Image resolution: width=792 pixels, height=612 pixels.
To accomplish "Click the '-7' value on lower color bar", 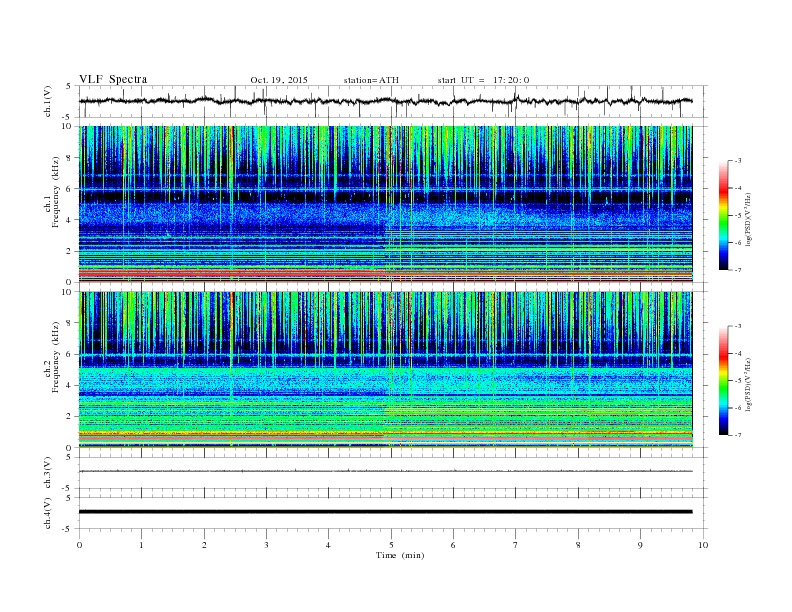I will 737,435.
